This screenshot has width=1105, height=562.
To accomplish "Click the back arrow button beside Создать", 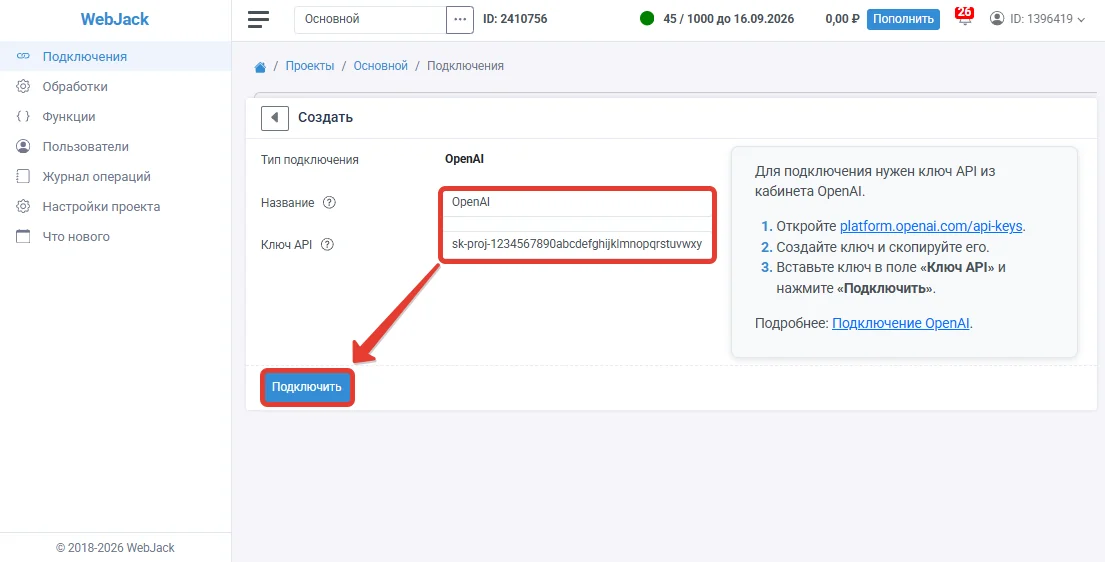I will pos(275,118).
